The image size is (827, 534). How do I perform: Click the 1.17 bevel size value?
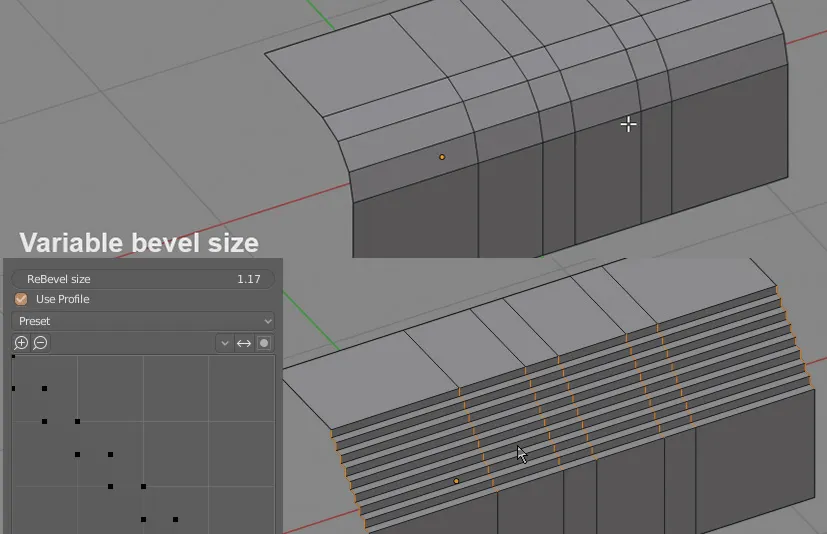point(248,279)
